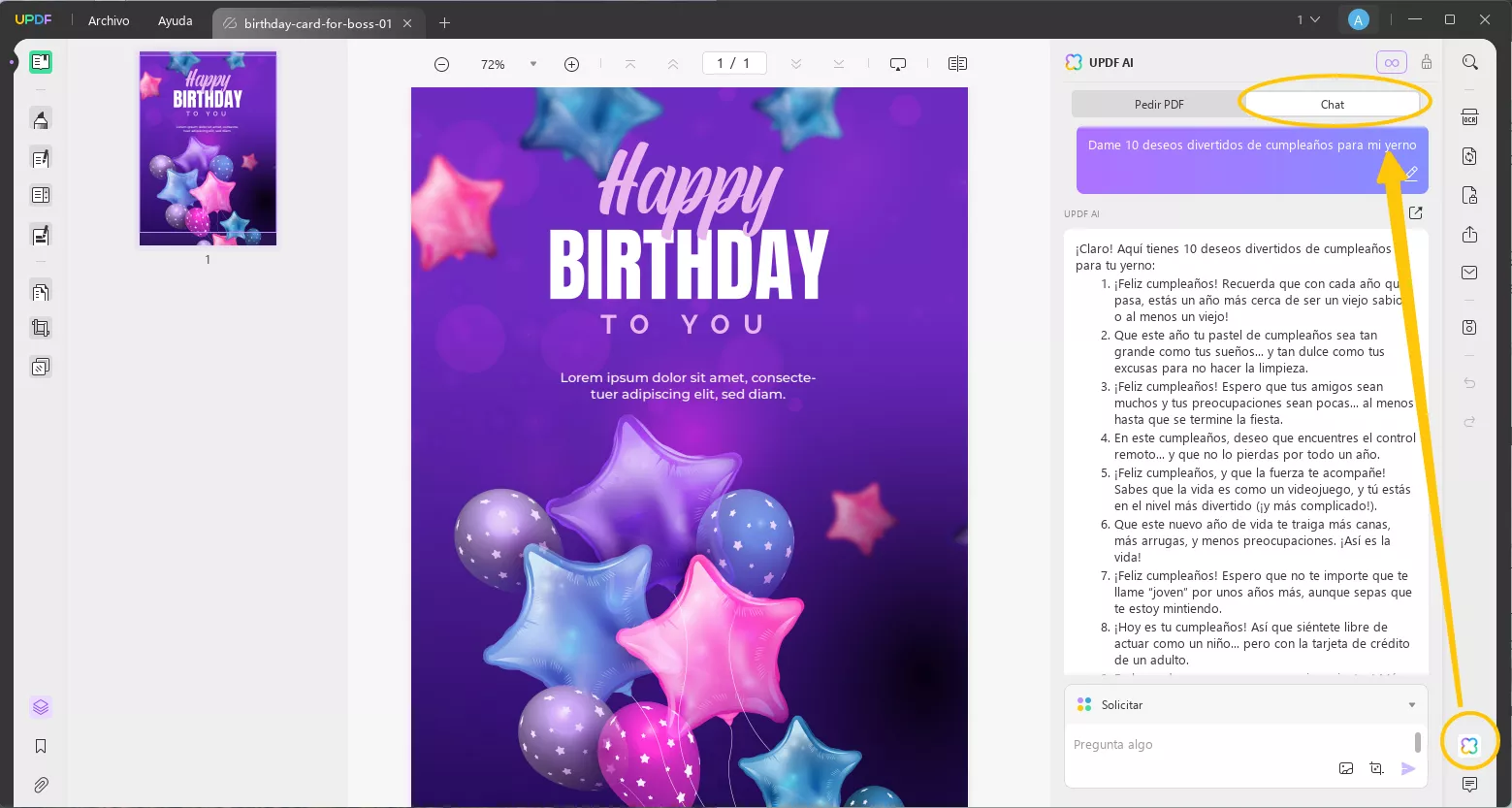Click the page number input field
The width and height of the screenshot is (1512, 808).
pos(734,63)
